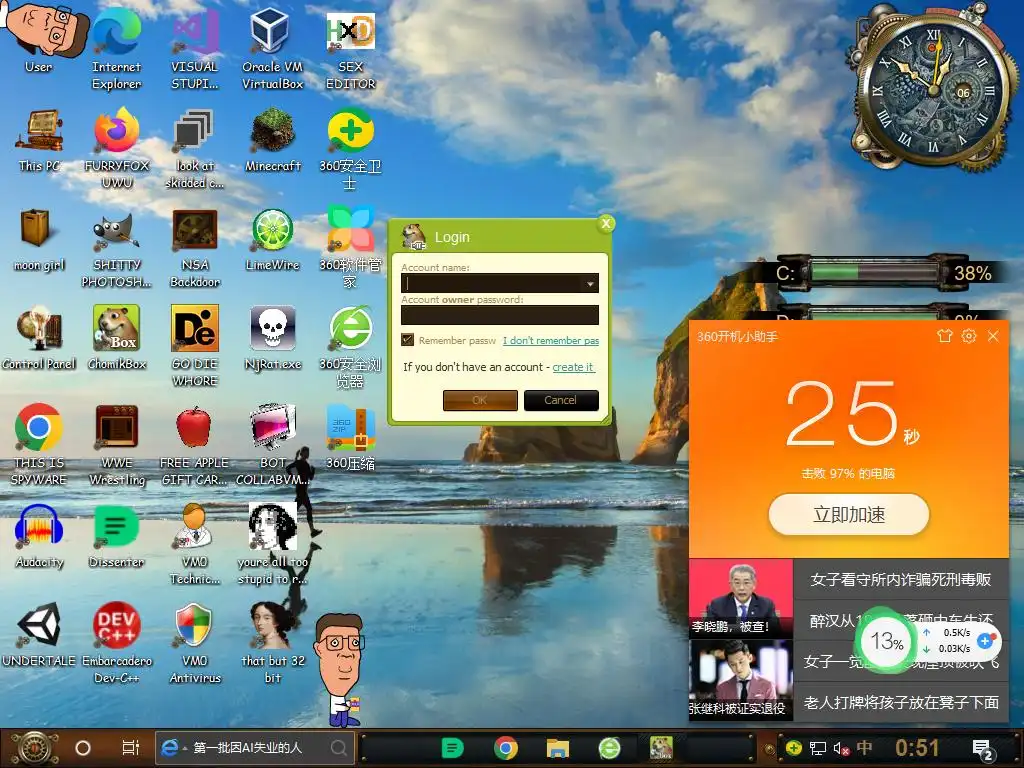Close the Login dialog with the X
This screenshot has height=768, width=1024.
(x=606, y=223)
